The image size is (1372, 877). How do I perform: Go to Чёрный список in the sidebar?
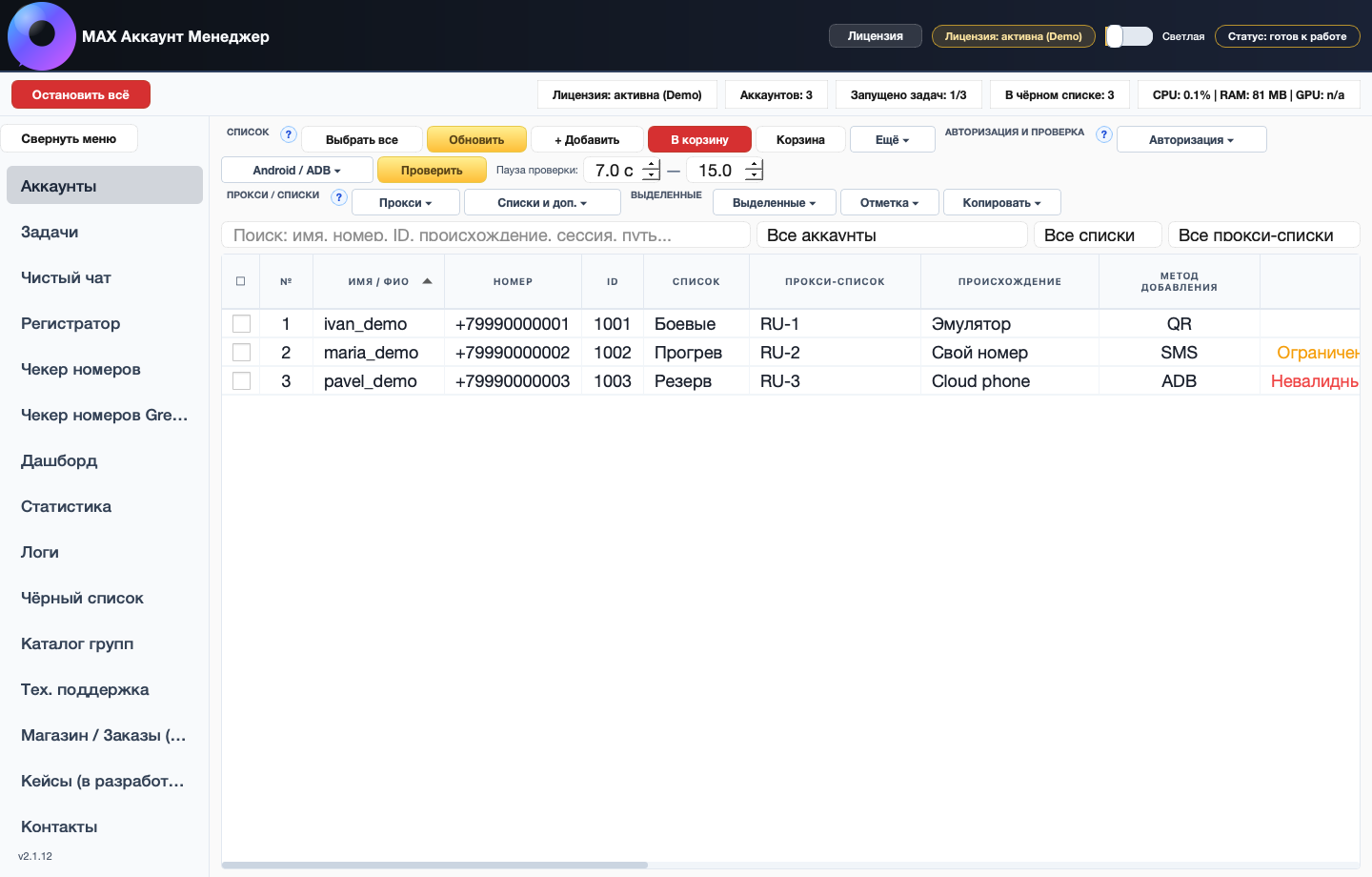point(82,598)
